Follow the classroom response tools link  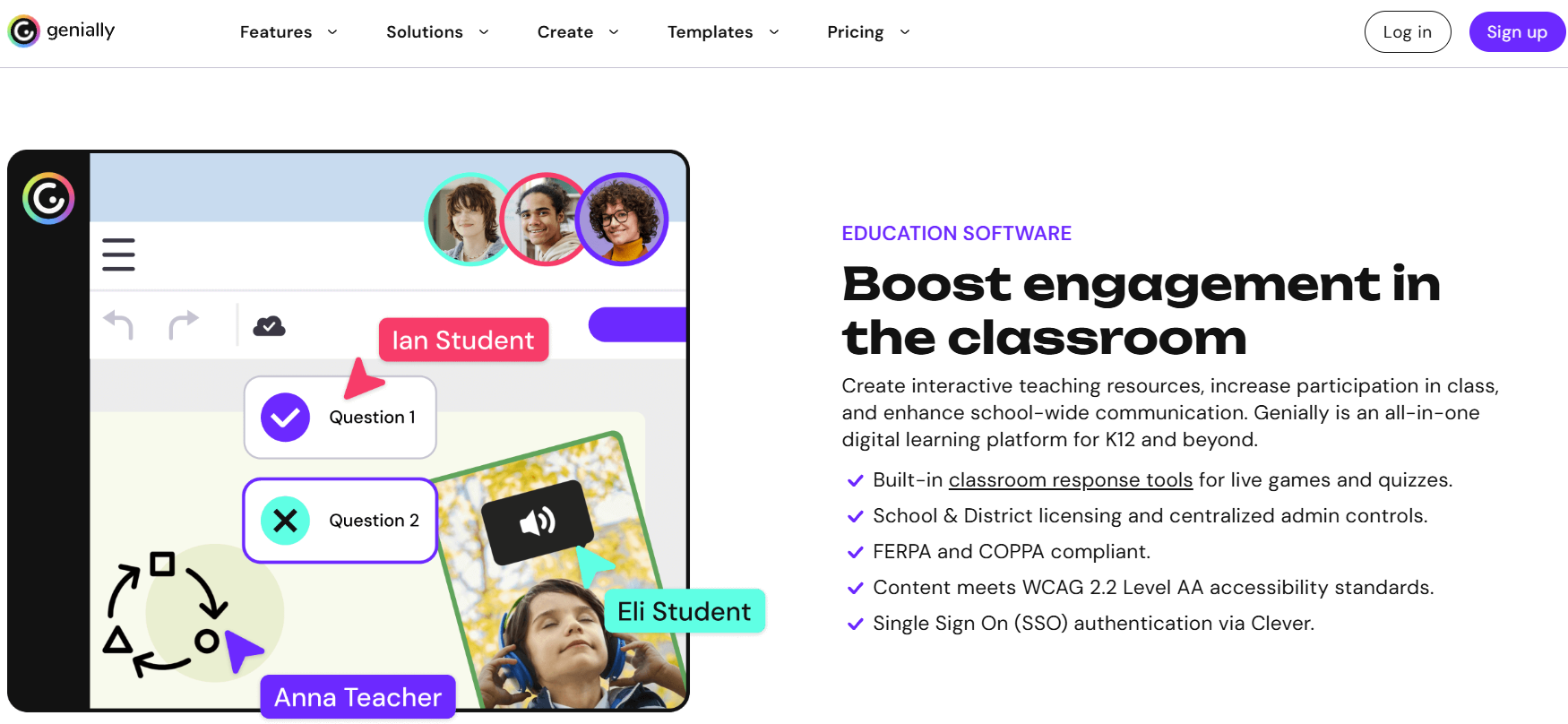(1070, 480)
